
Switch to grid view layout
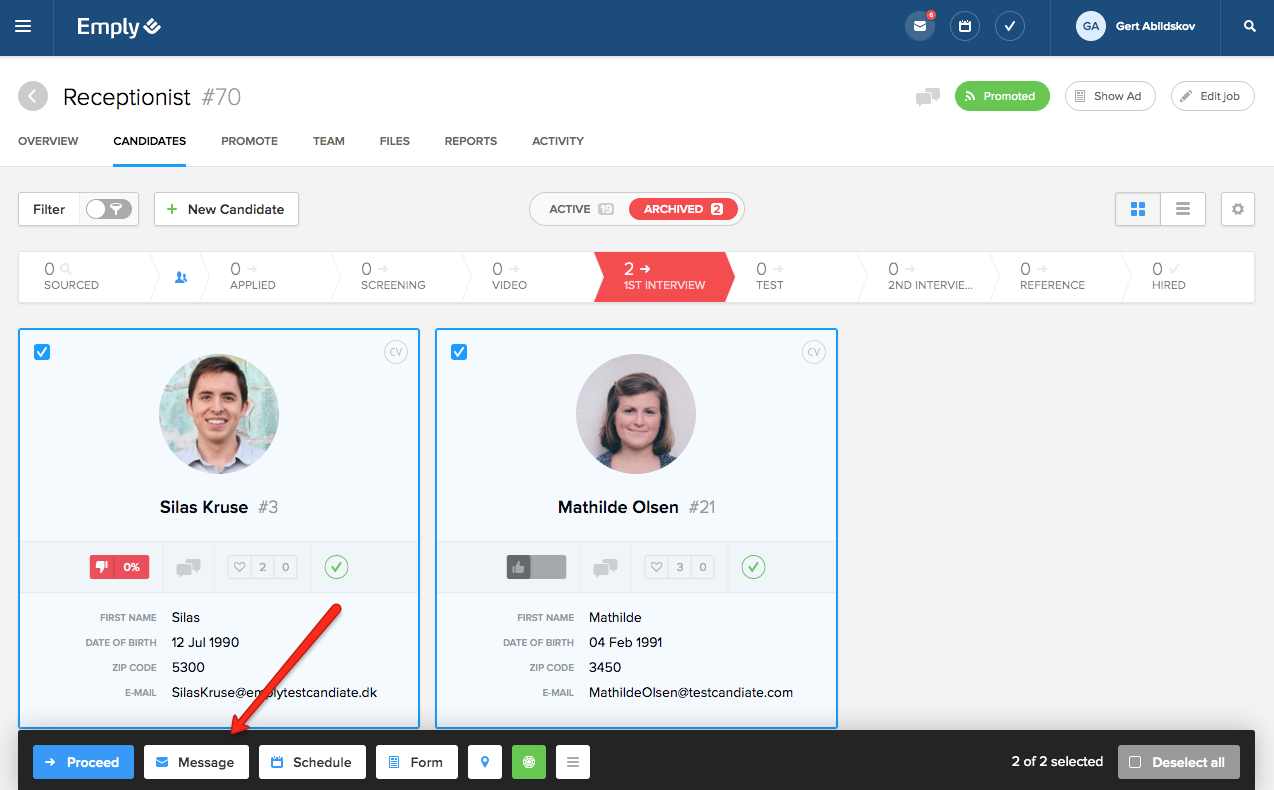tap(1138, 209)
